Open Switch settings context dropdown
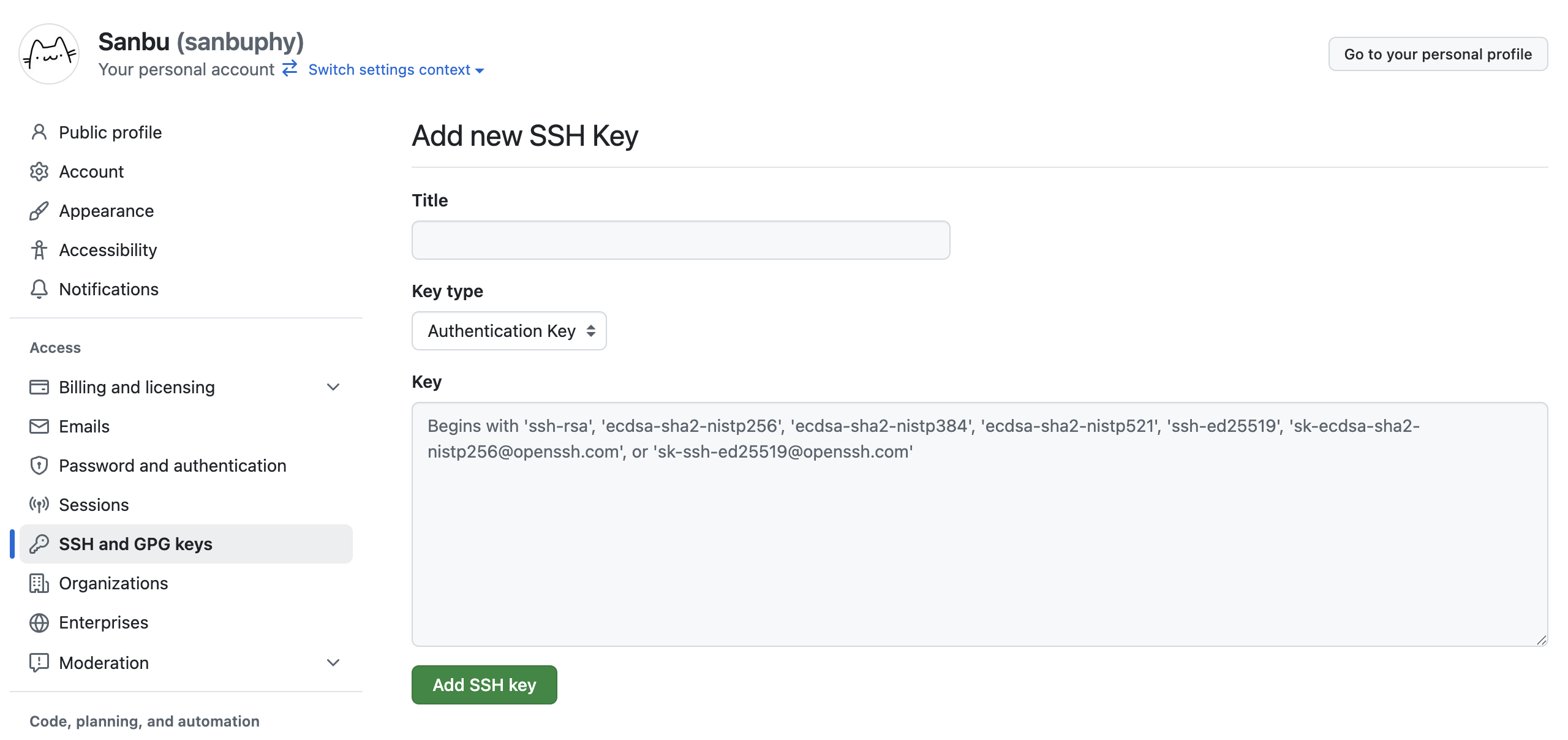 point(396,70)
